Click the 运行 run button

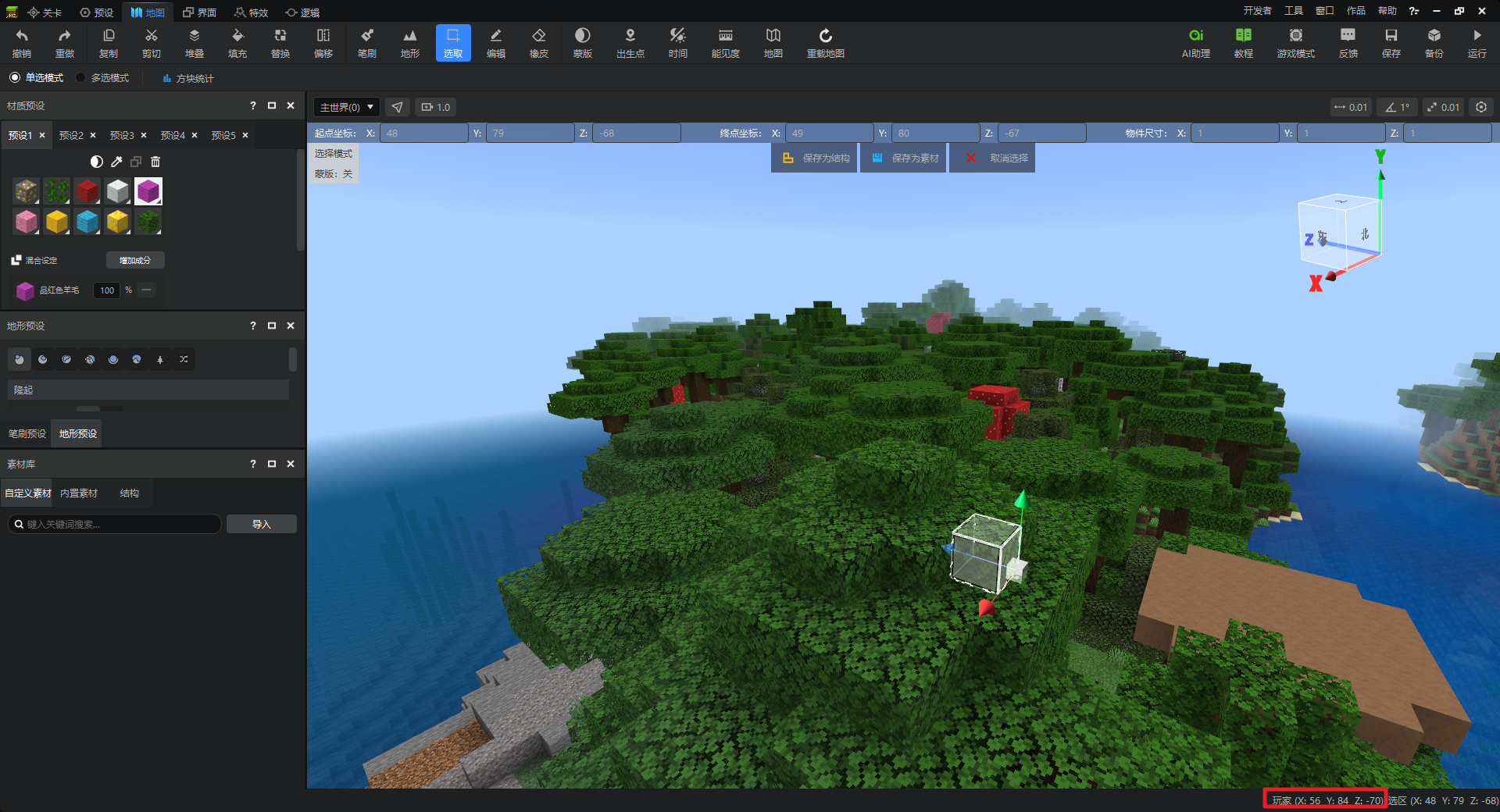(1477, 43)
